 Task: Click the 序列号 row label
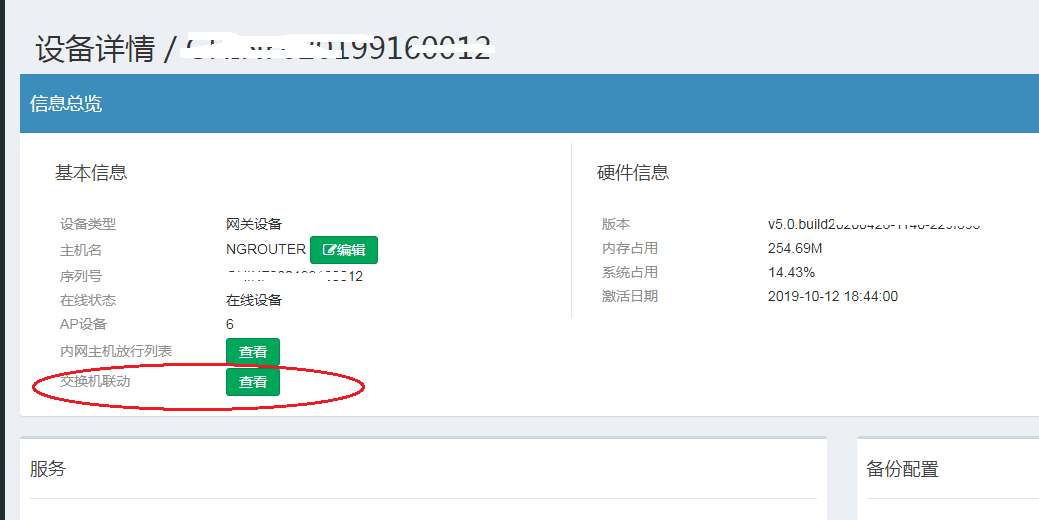click(x=81, y=276)
